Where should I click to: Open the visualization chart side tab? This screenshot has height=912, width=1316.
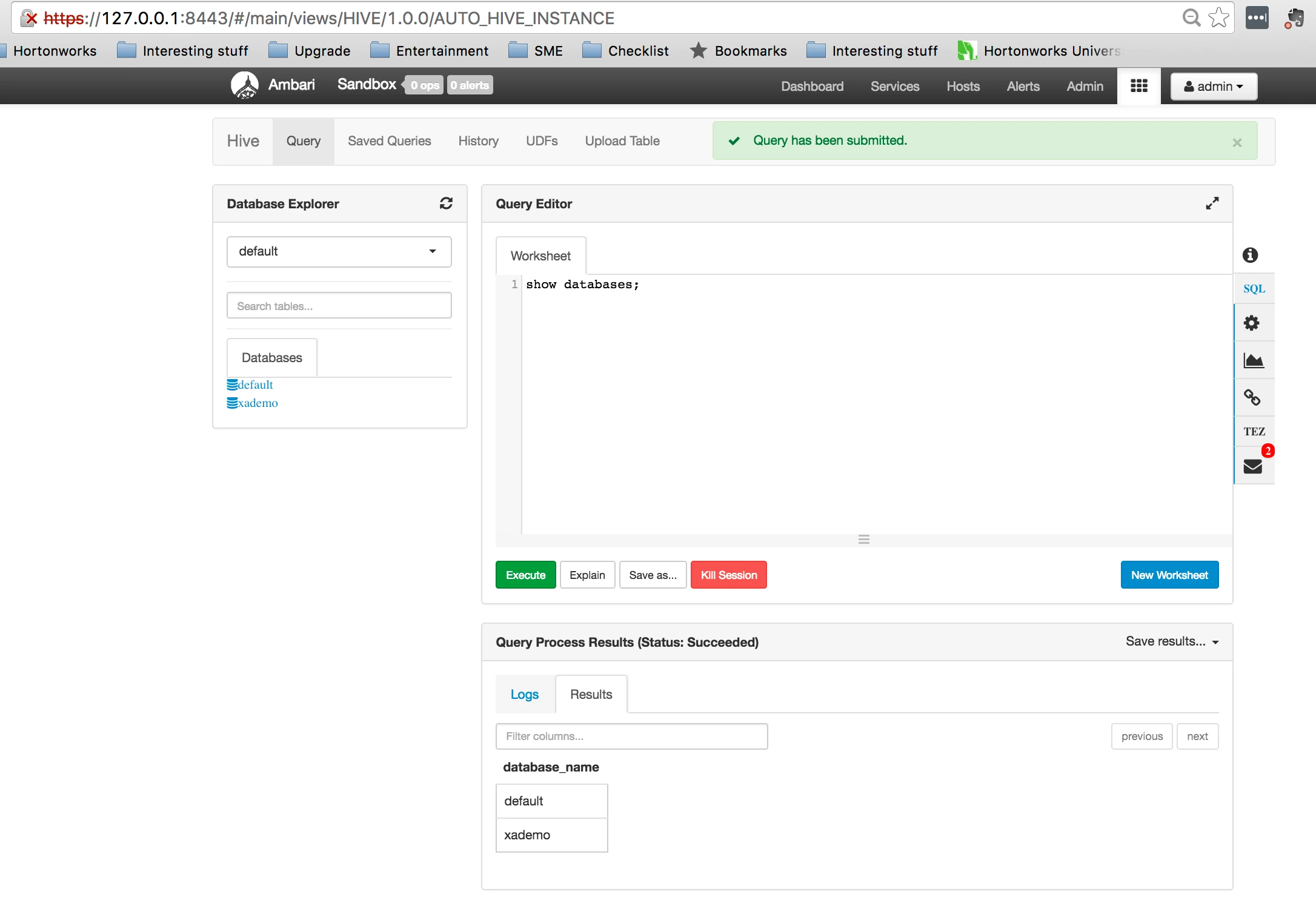click(x=1253, y=361)
